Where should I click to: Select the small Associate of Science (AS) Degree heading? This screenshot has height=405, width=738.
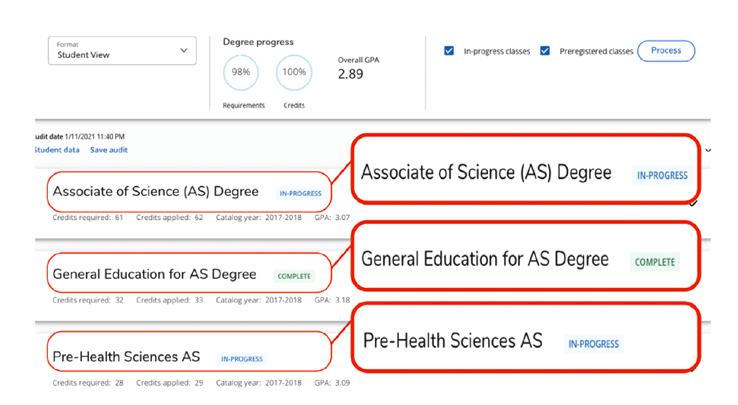pyautogui.click(x=155, y=191)
